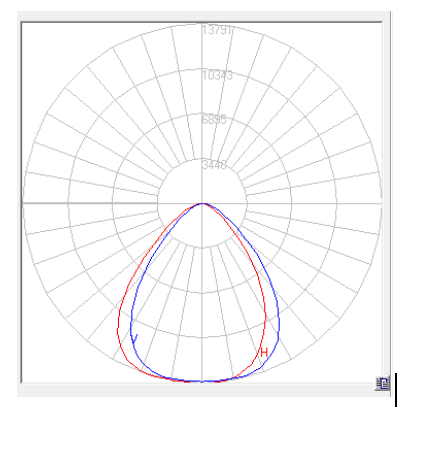
Task: Click the black text cursor beside chart
Action: pyautogui.click(x=396, y=390)
